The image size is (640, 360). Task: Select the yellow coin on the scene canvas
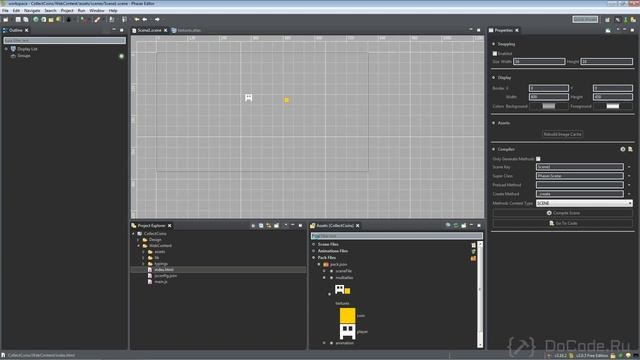coord(287,100)
